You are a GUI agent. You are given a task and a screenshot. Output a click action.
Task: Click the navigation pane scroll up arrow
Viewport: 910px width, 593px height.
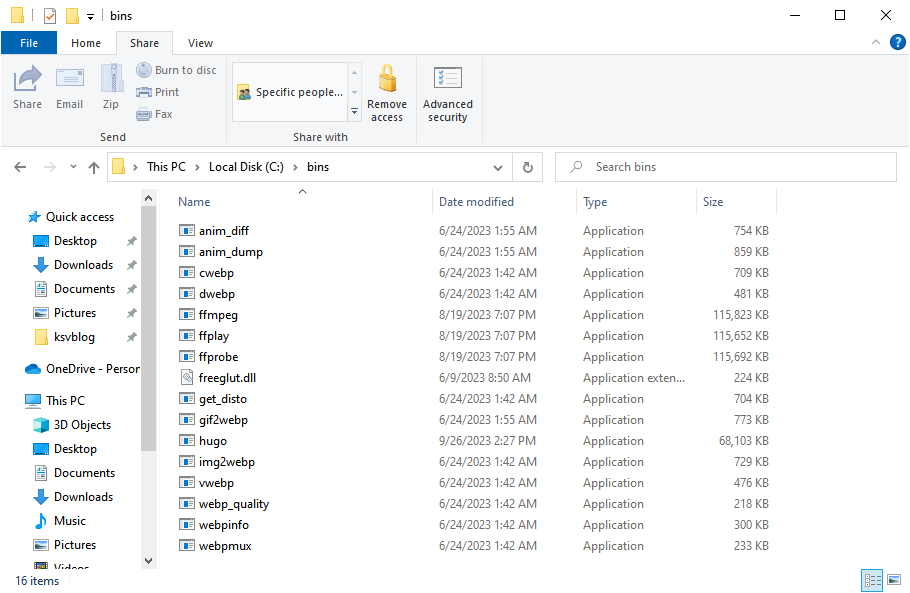pos(149,198)
